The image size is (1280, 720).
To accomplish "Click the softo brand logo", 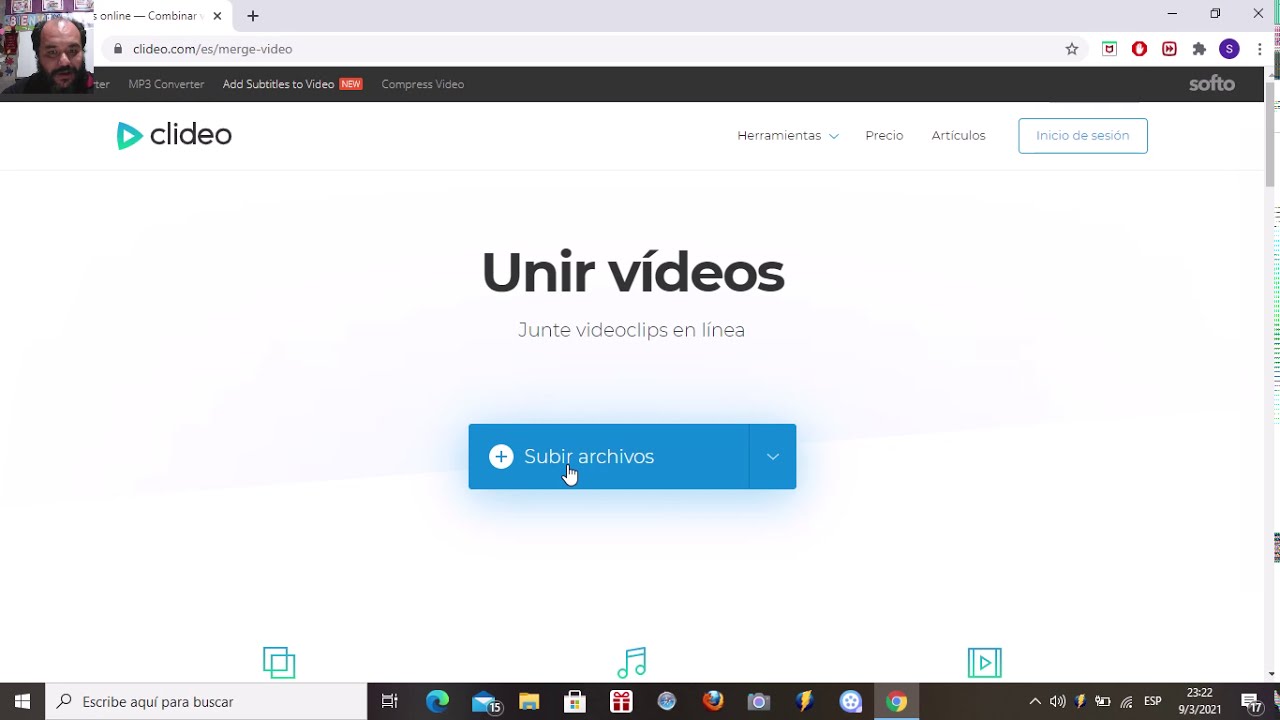I will (1212, 84).
